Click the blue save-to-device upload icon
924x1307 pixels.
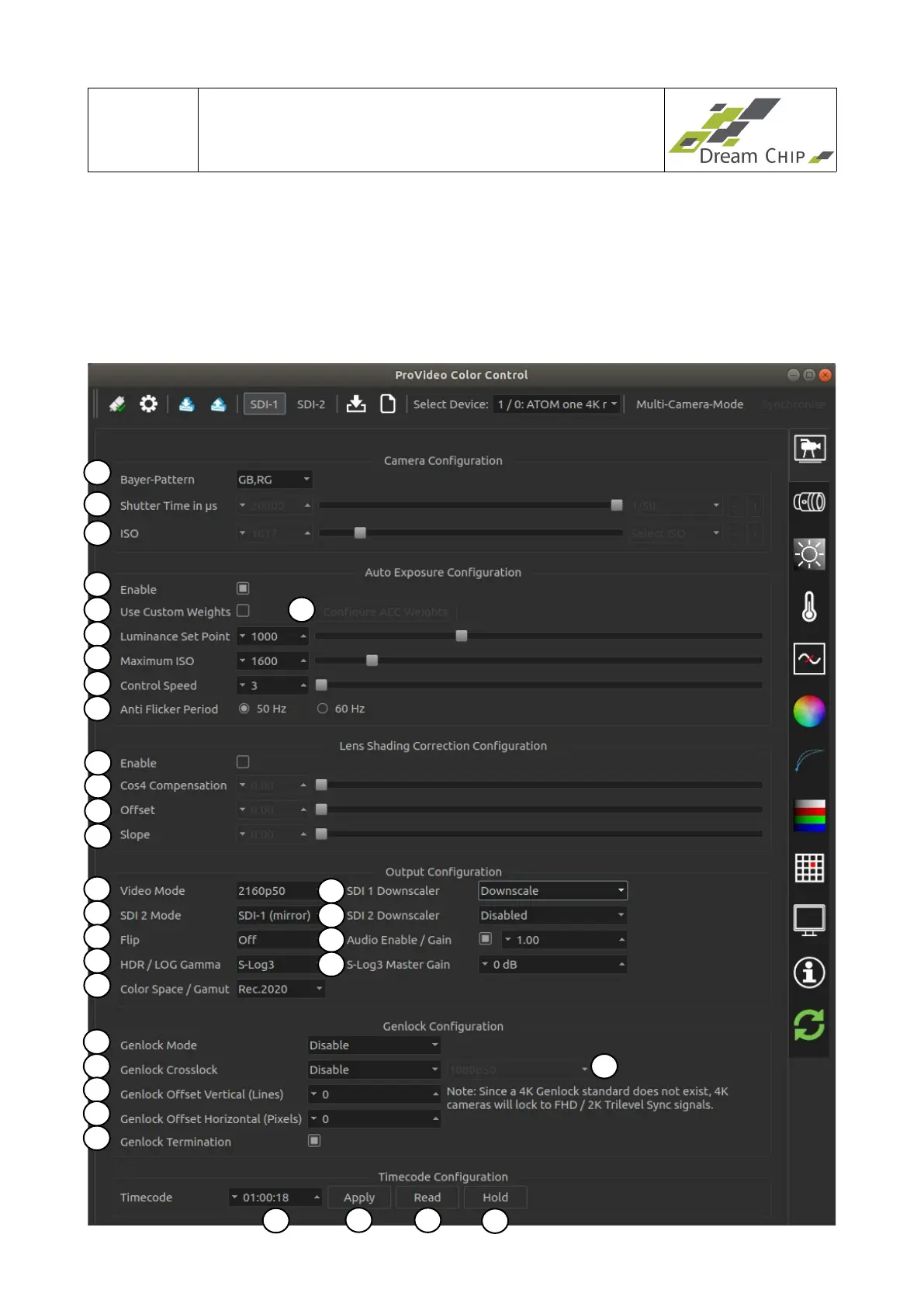pos(219,404)
